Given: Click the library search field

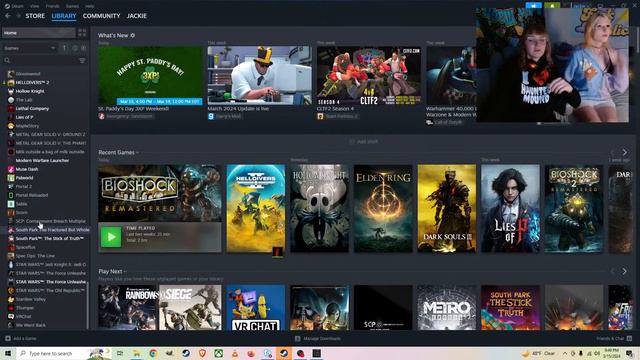Looking at the screenshot, I should pyautogui.click(x=40, y=60).
